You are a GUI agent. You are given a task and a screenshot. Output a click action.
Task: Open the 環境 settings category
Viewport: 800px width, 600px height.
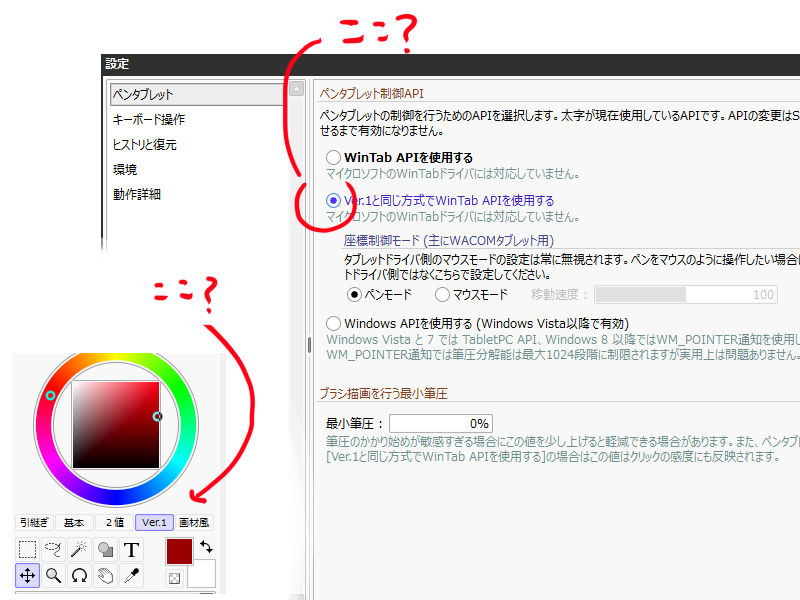click(131, 168)
